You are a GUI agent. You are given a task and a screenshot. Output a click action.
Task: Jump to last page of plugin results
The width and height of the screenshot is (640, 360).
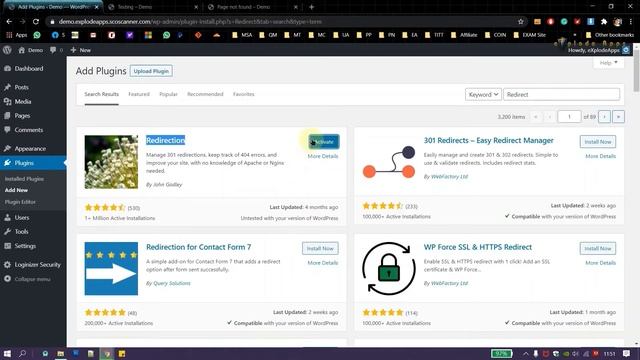pos(618,117)
